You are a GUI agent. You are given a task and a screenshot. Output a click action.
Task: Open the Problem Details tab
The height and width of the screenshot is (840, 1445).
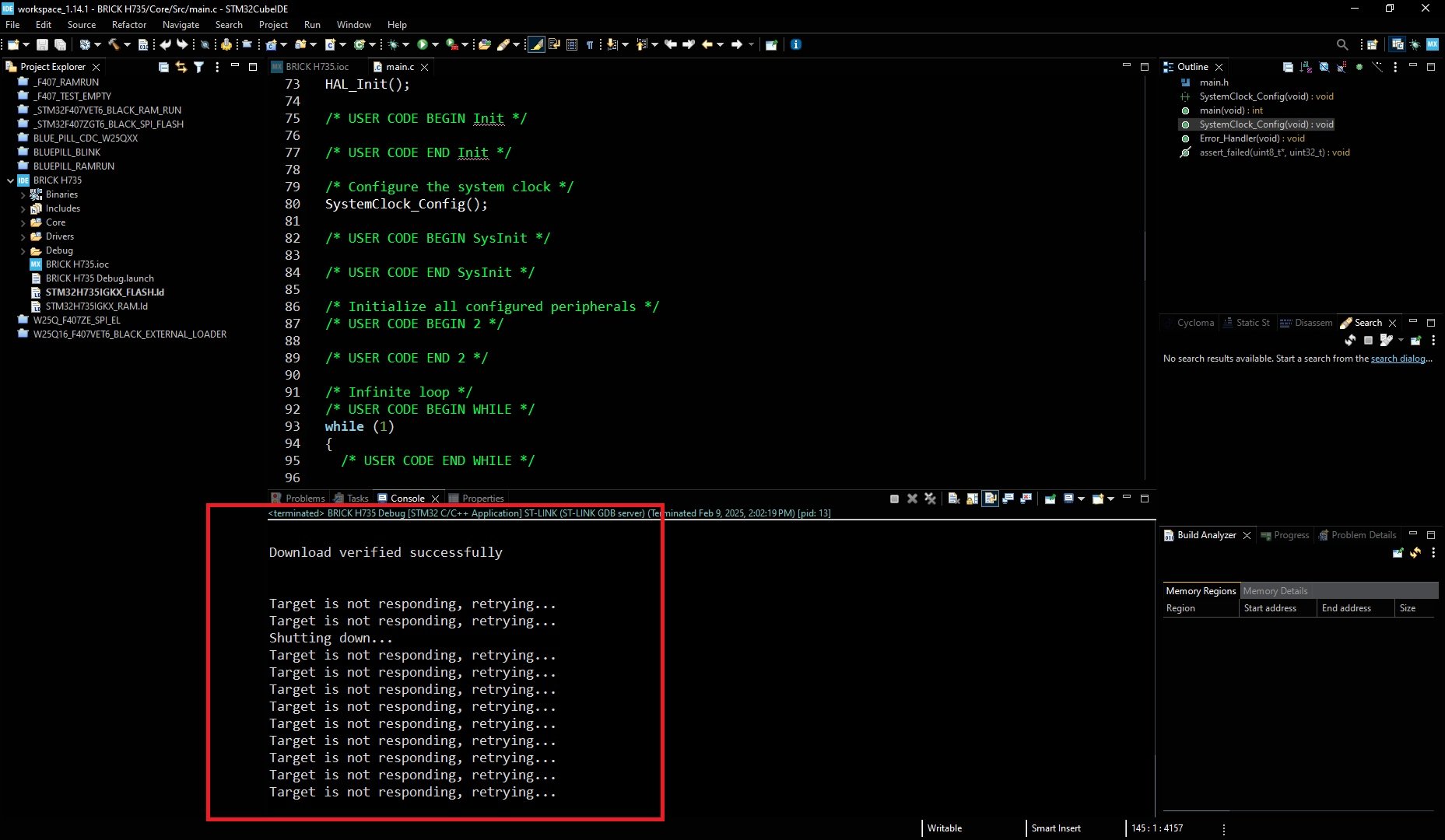pyautogui.click(x=1357, y=535)
